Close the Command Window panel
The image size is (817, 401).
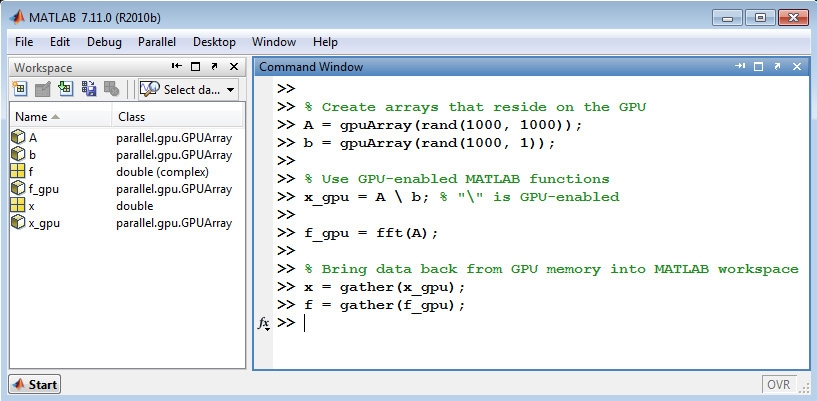797,66
